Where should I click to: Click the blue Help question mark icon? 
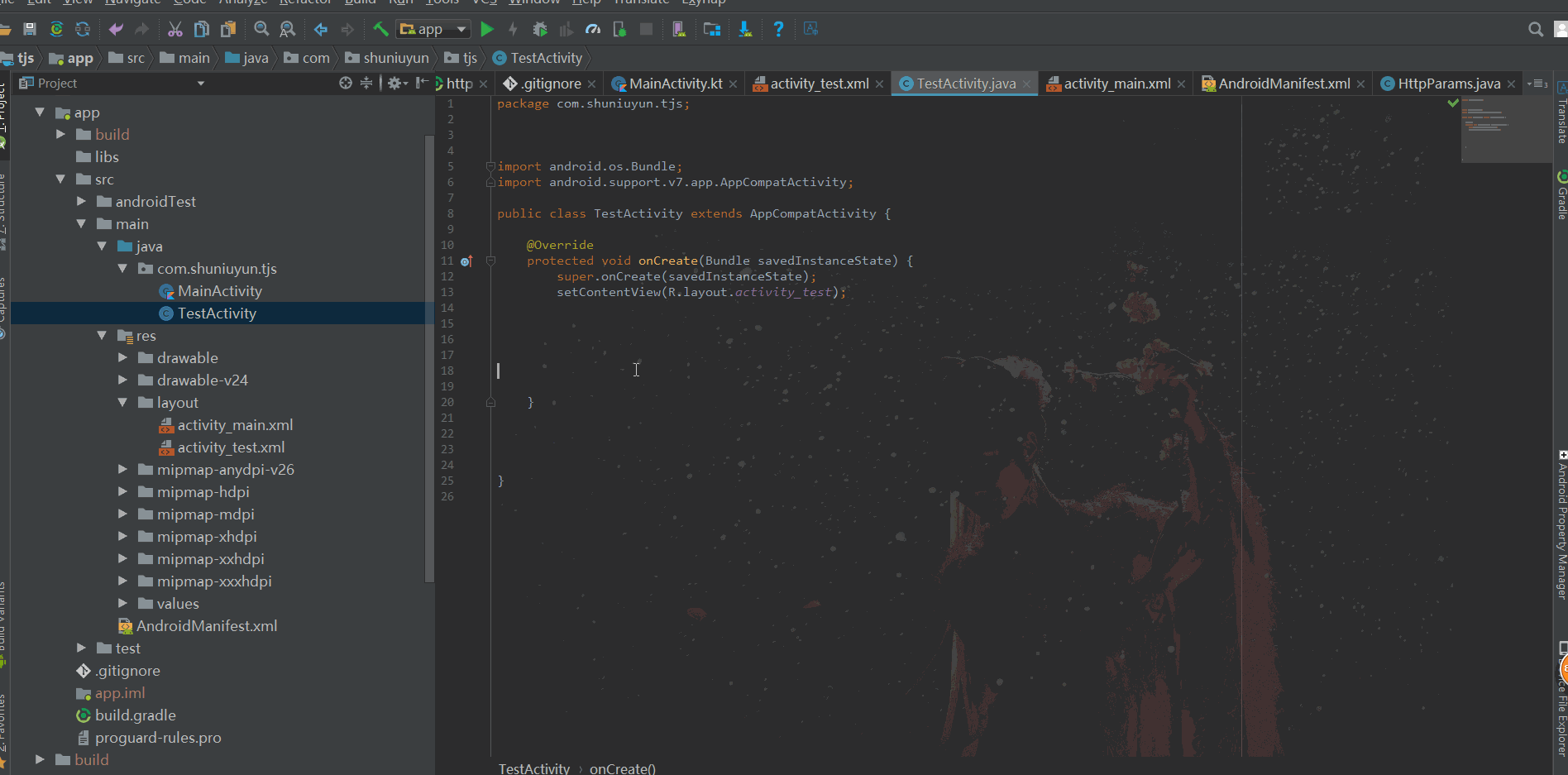pos(778,29)
